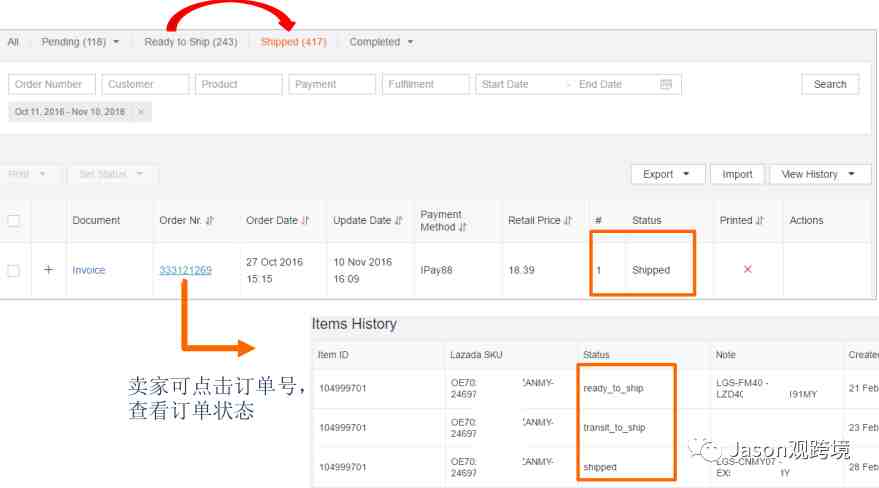
Task: Click the Note column header in Items History
Action: coord(725,355)
